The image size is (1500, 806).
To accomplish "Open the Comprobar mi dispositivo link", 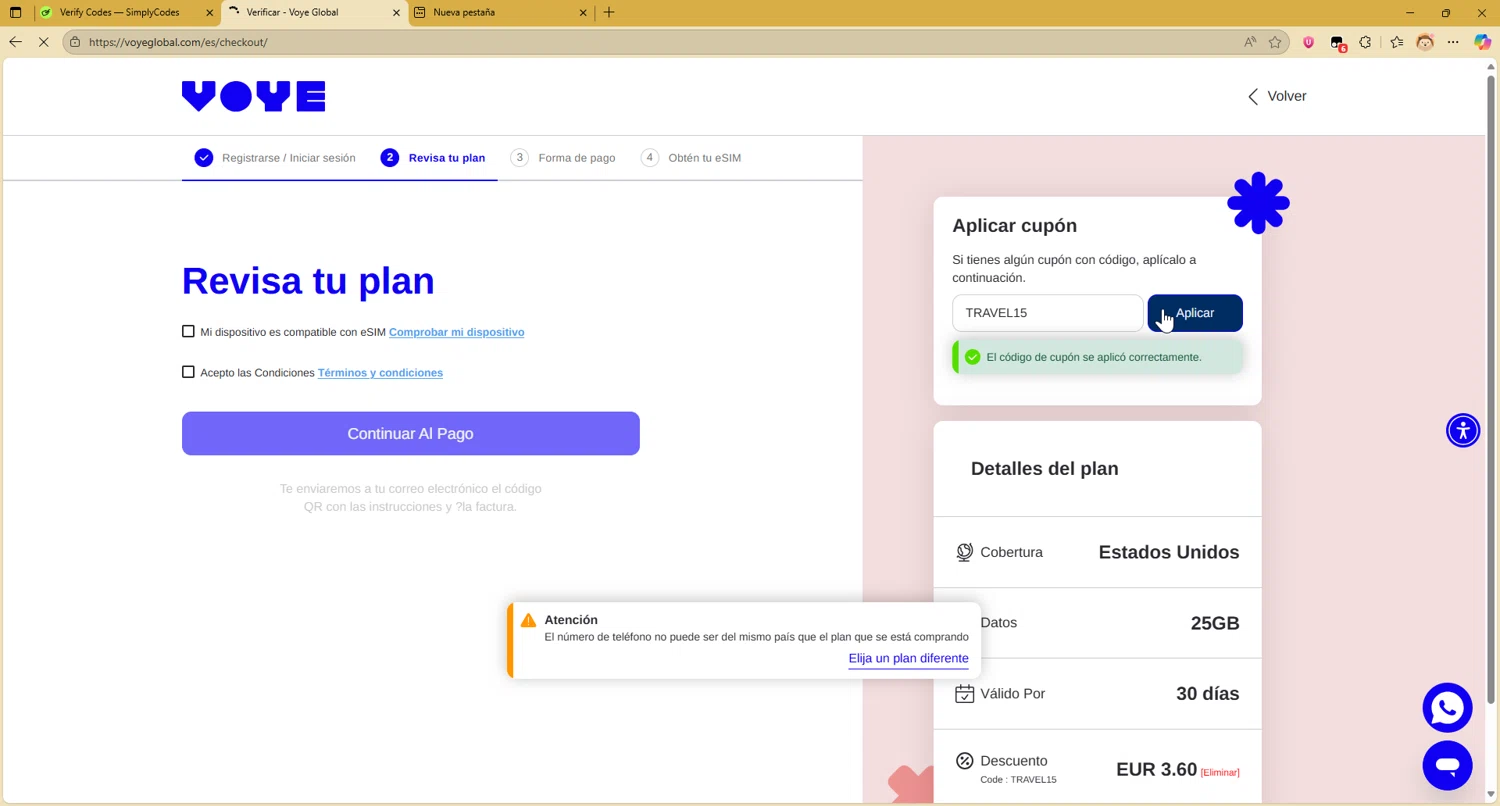I will [x=456, y=332].
